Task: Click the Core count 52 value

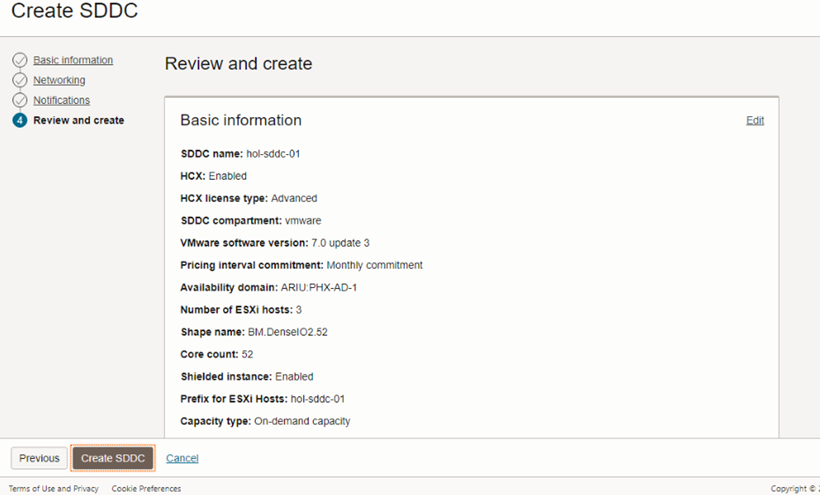Action: click(x=247, y=354)
